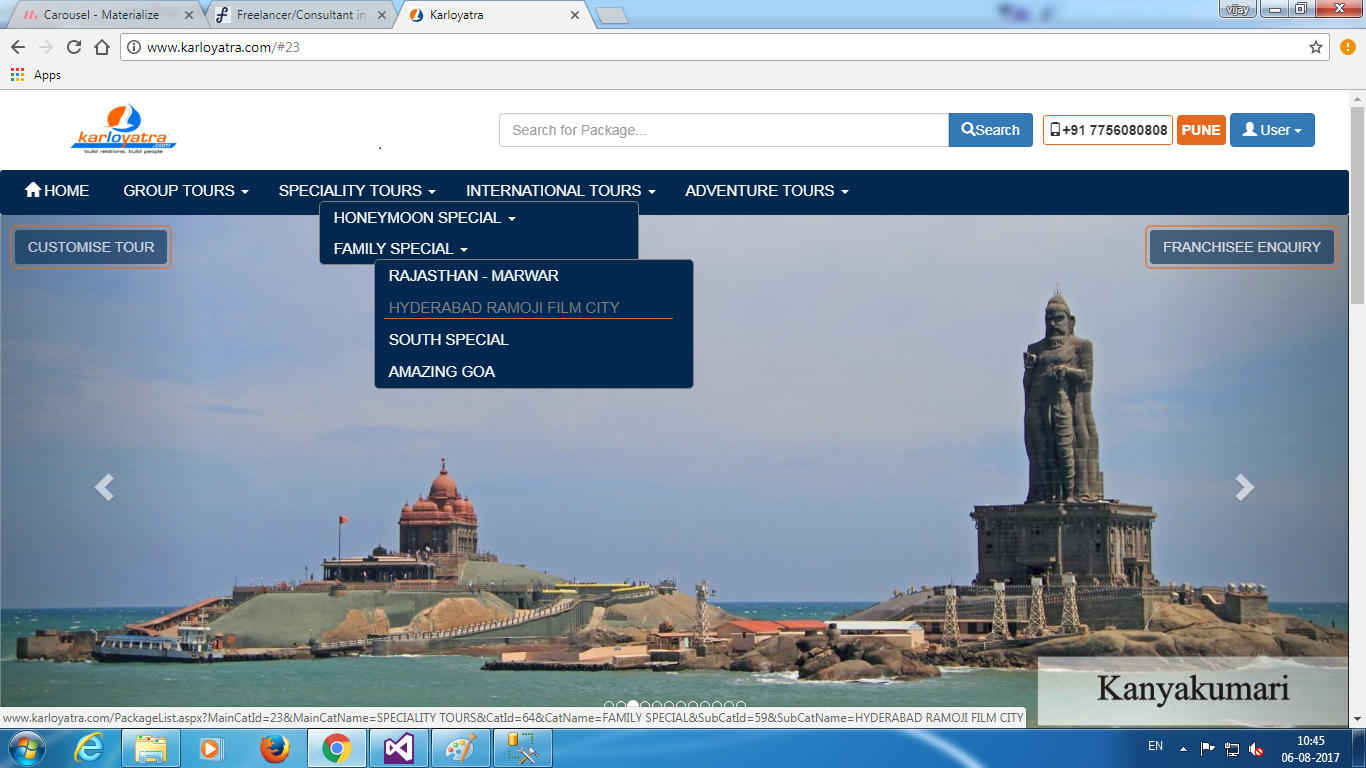
Task: Go to next carousel slide arrow
Action: pos(1244,487)
